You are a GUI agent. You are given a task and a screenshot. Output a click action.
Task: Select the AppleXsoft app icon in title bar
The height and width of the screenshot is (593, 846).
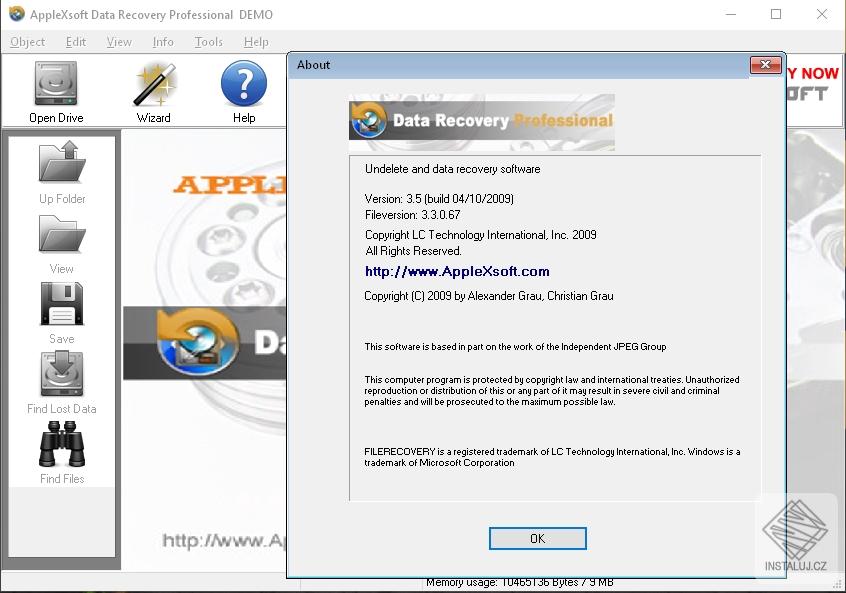[x=17, y=13]
